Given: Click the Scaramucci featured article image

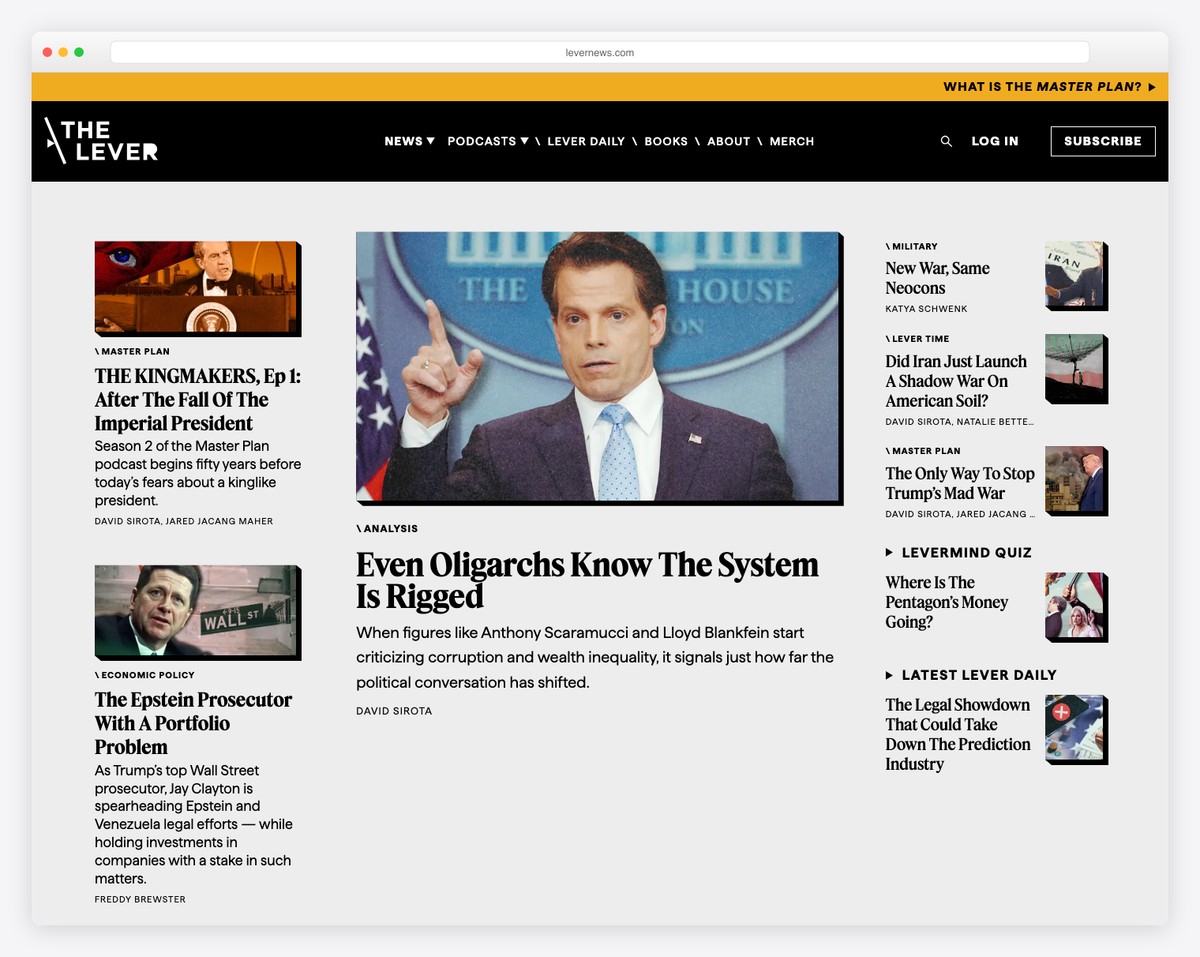Looking at the screenshot, I should coord(598,366).
